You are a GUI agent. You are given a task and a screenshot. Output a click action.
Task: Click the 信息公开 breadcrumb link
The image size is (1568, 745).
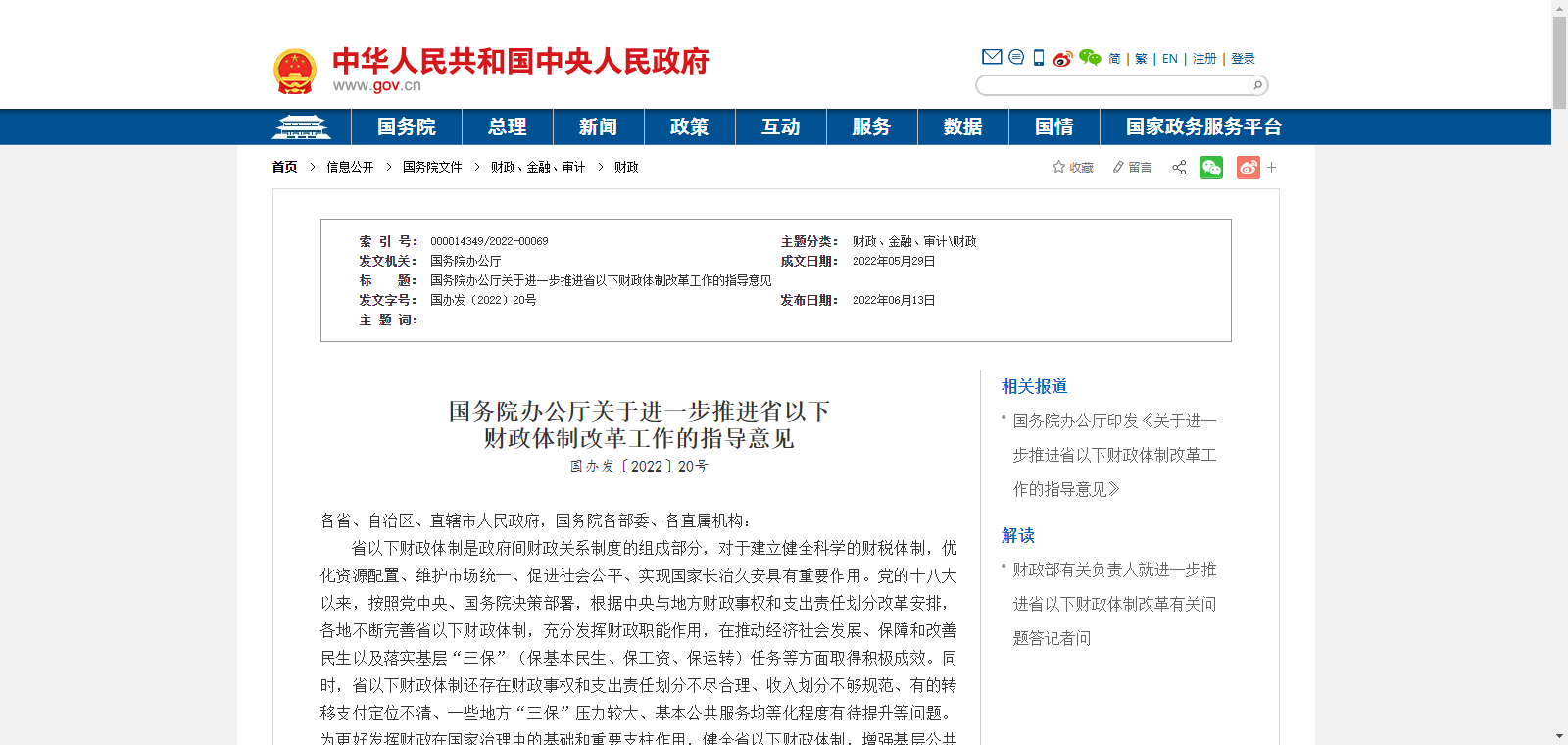(x=350, y=168)
